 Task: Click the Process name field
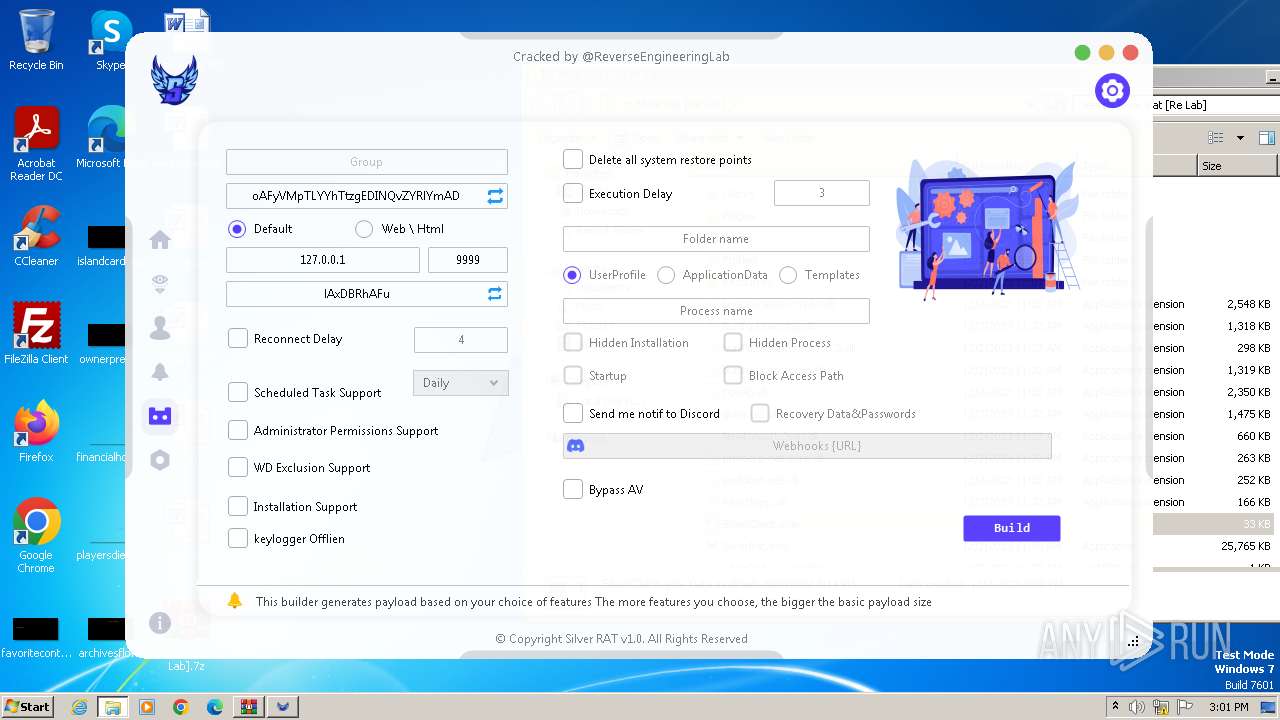(x=716, y=311)
